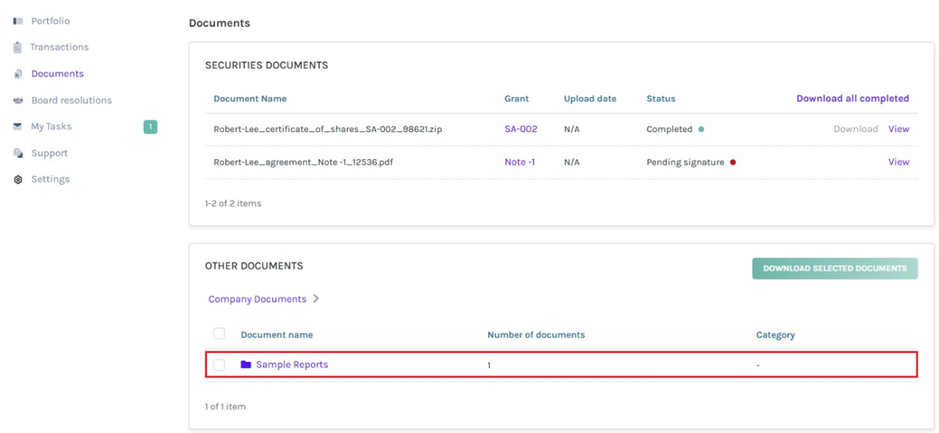Click the lowercase Document name column header
Screen dimensions: 939x433
(x=277, y=335)
